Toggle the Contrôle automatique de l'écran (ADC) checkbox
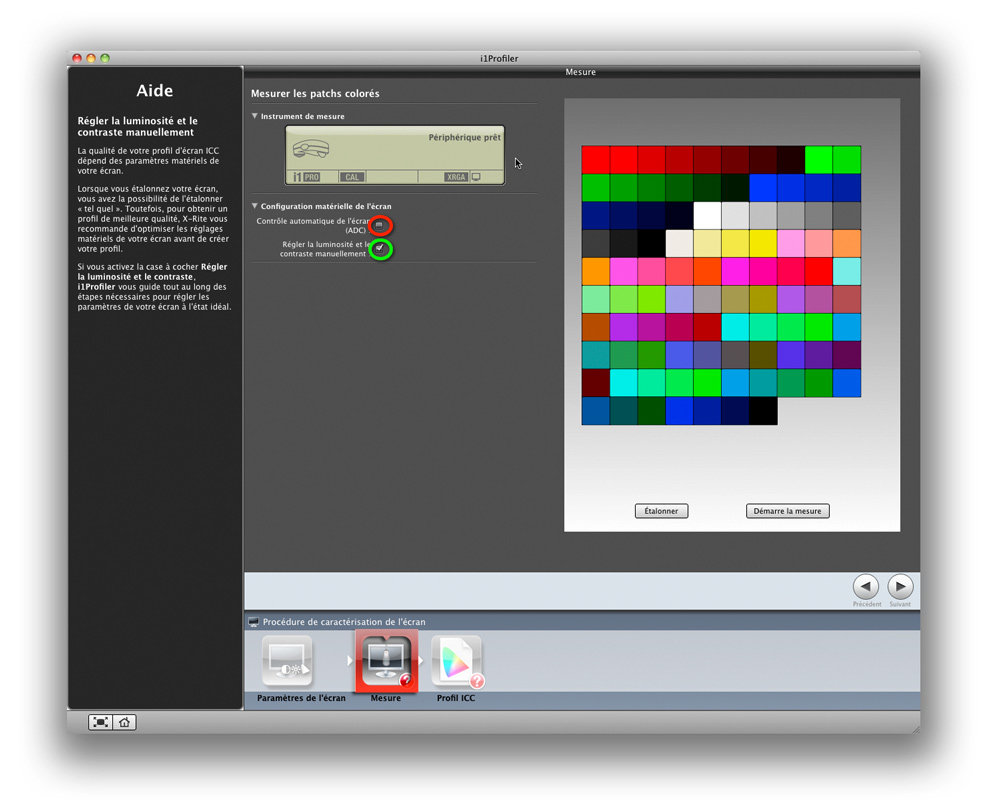1000x808 pixels. pyautogui.click(x=379, y=225)
